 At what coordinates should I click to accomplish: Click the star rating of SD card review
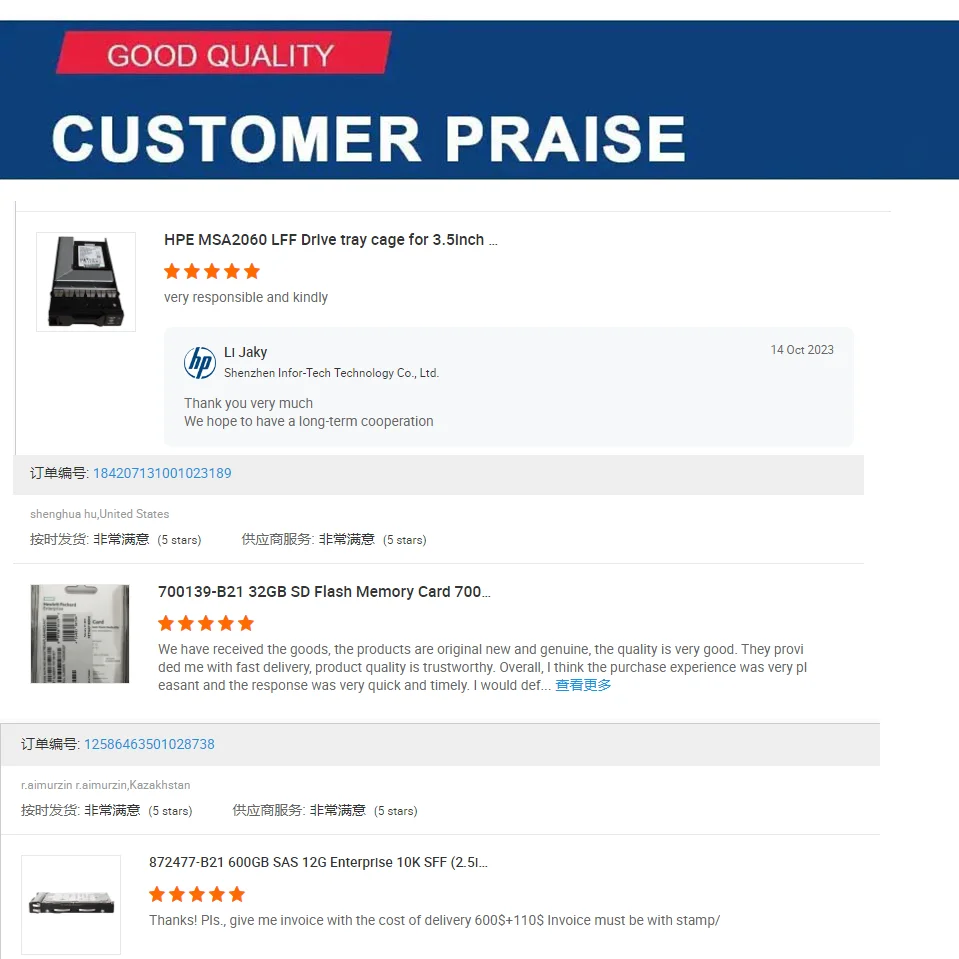point(206,623)
